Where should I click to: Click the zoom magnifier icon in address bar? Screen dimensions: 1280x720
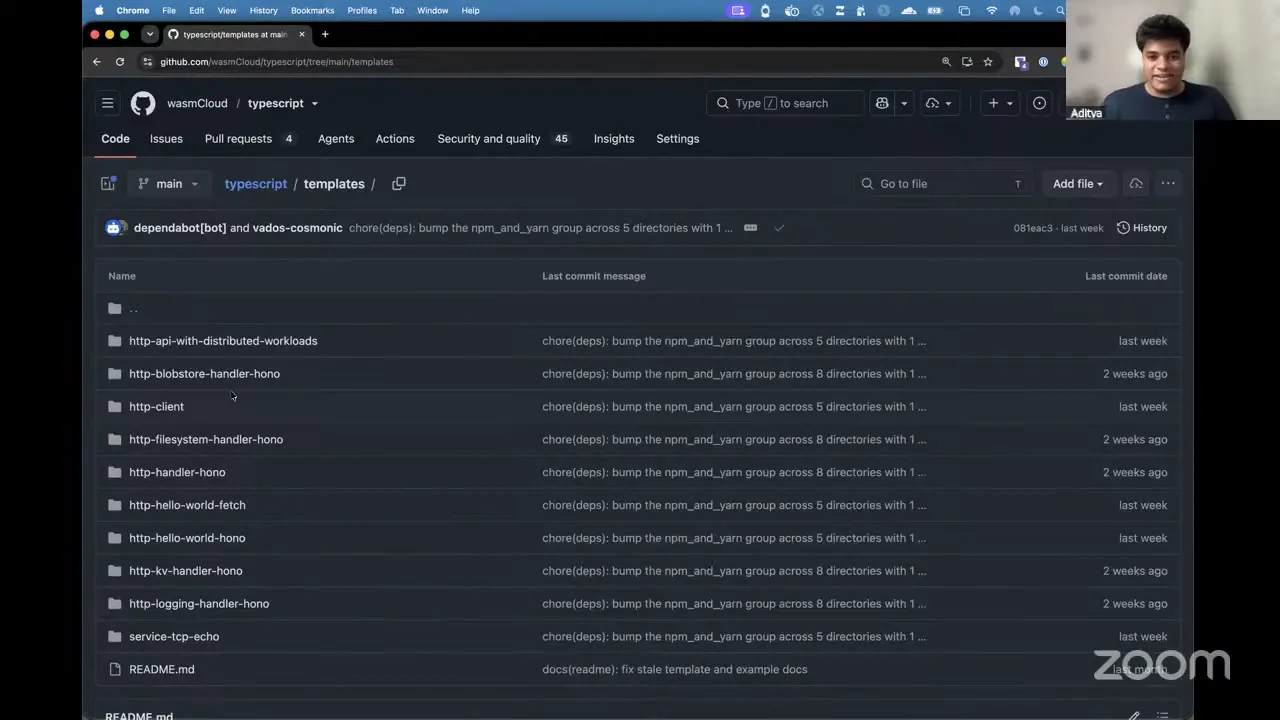click(x=946, y=62)
